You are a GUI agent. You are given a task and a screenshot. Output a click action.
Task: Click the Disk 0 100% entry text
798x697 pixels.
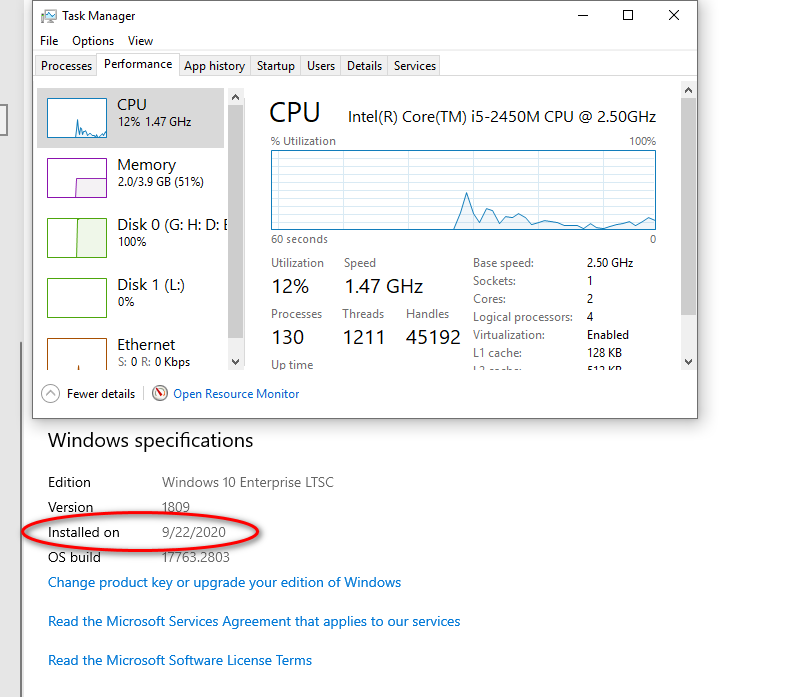tap(131, 242)
